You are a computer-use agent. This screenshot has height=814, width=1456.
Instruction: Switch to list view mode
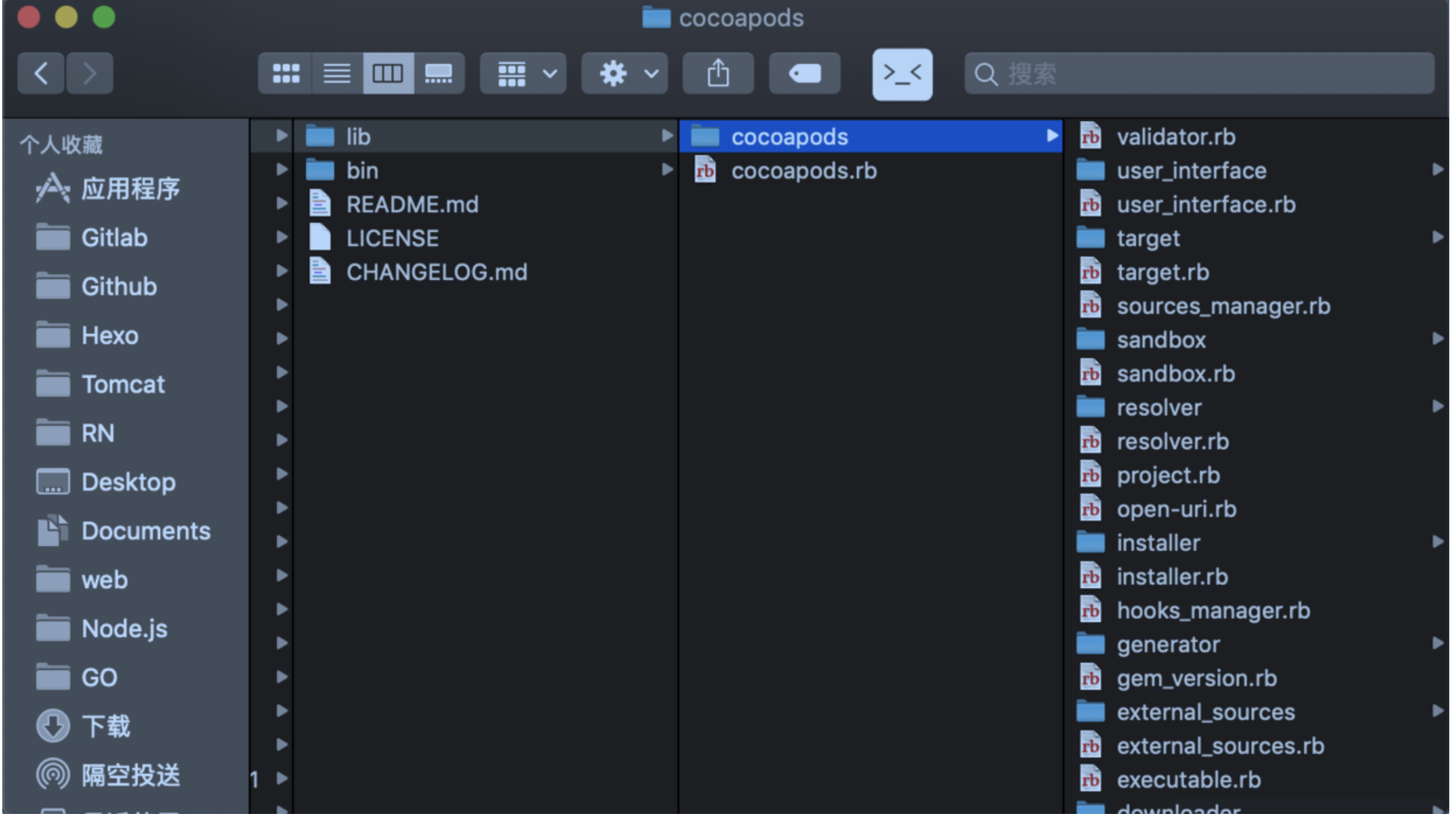click(x=336, y=74)
